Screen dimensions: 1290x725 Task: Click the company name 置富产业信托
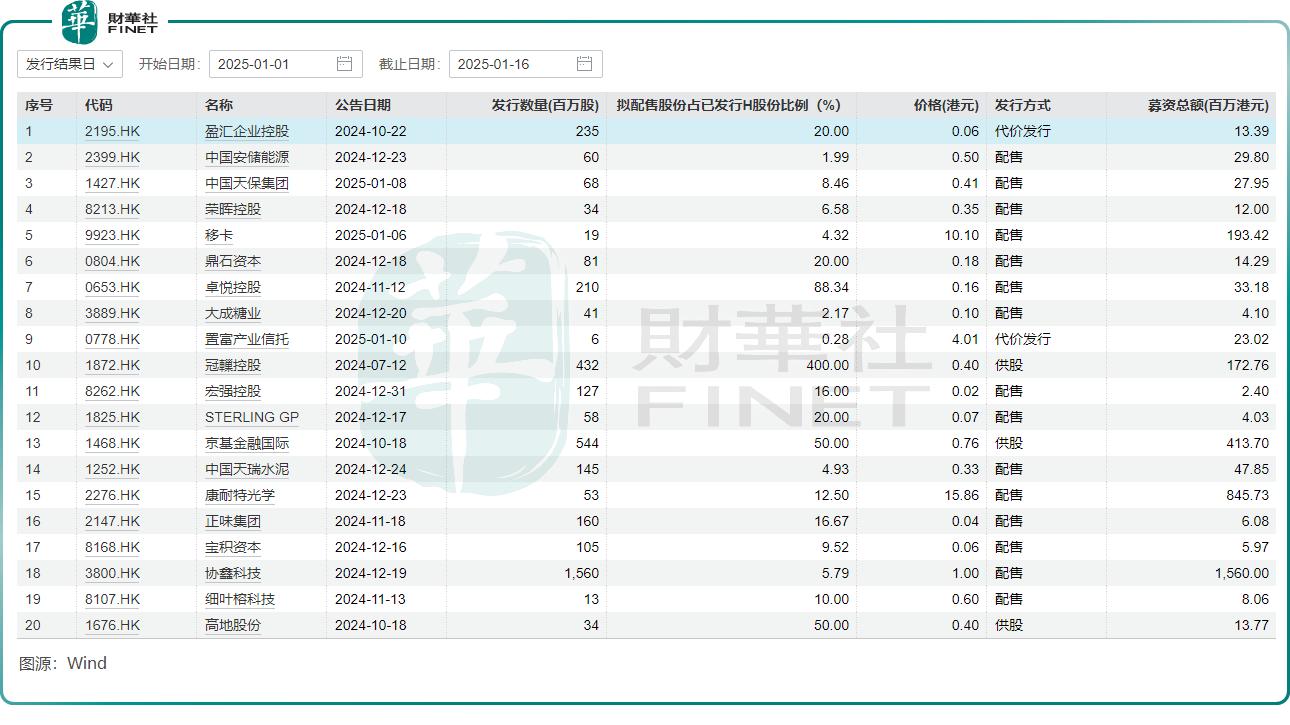pos(247,339)
